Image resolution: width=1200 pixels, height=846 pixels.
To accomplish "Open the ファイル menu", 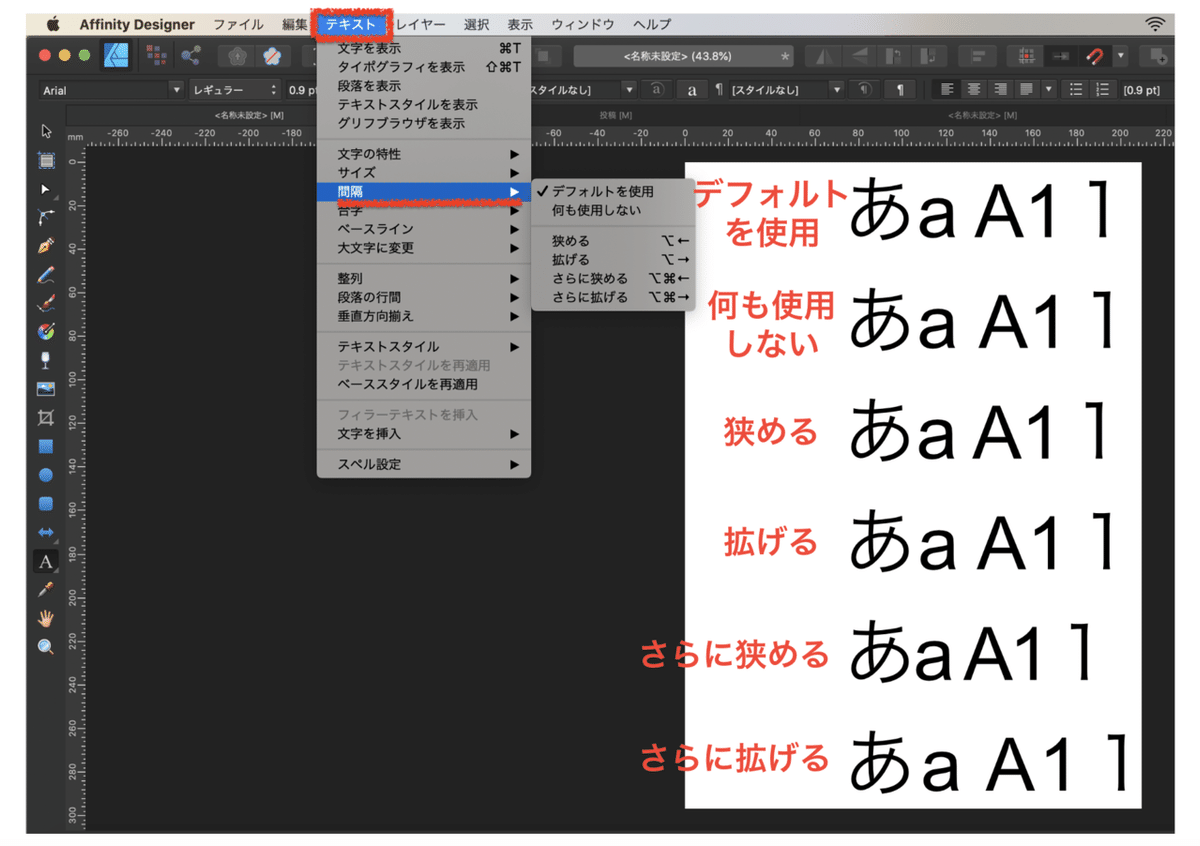I will click(x=239, y=24).
